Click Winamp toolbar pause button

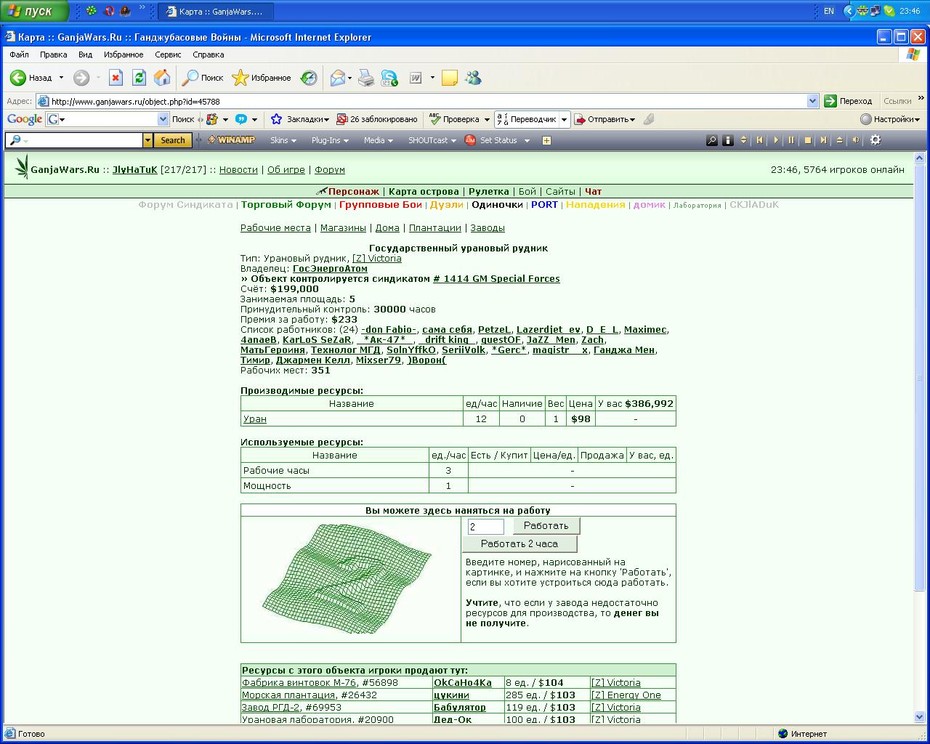[791, 140]
